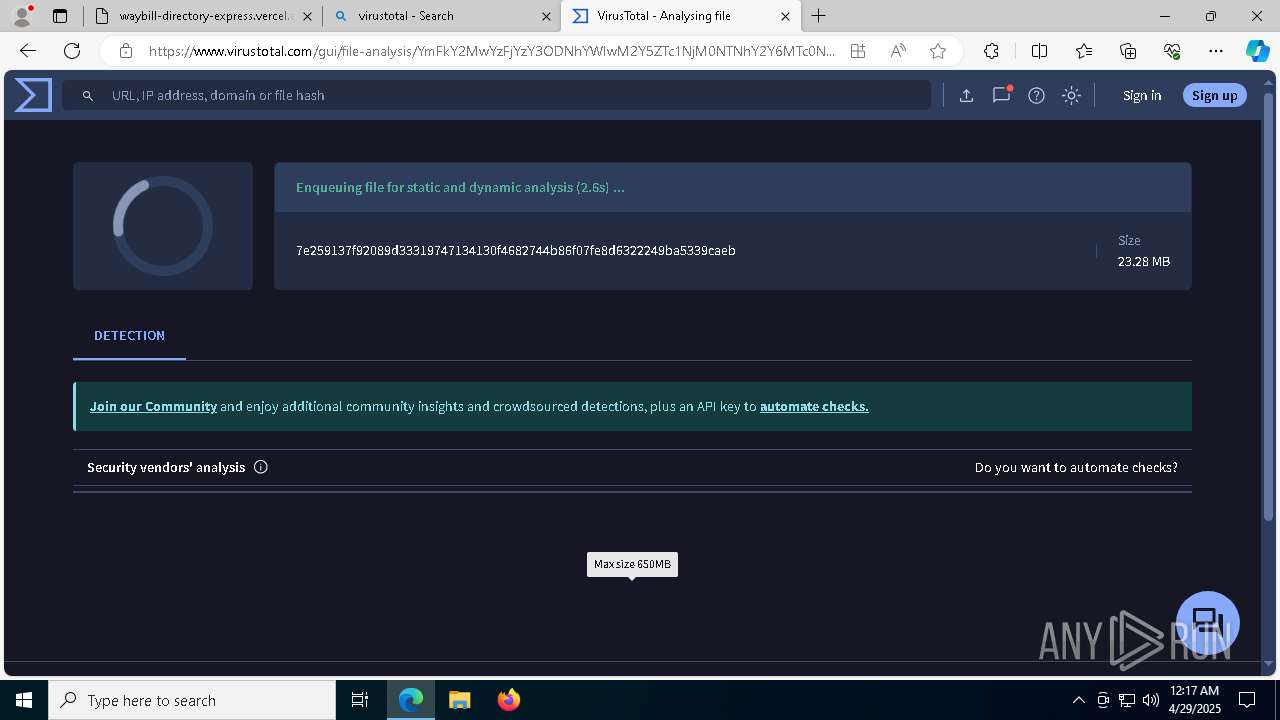The height and width of the screenshot is (720, 1280).
Task: Open the VirusTotal help icon
Action: 1036,95
